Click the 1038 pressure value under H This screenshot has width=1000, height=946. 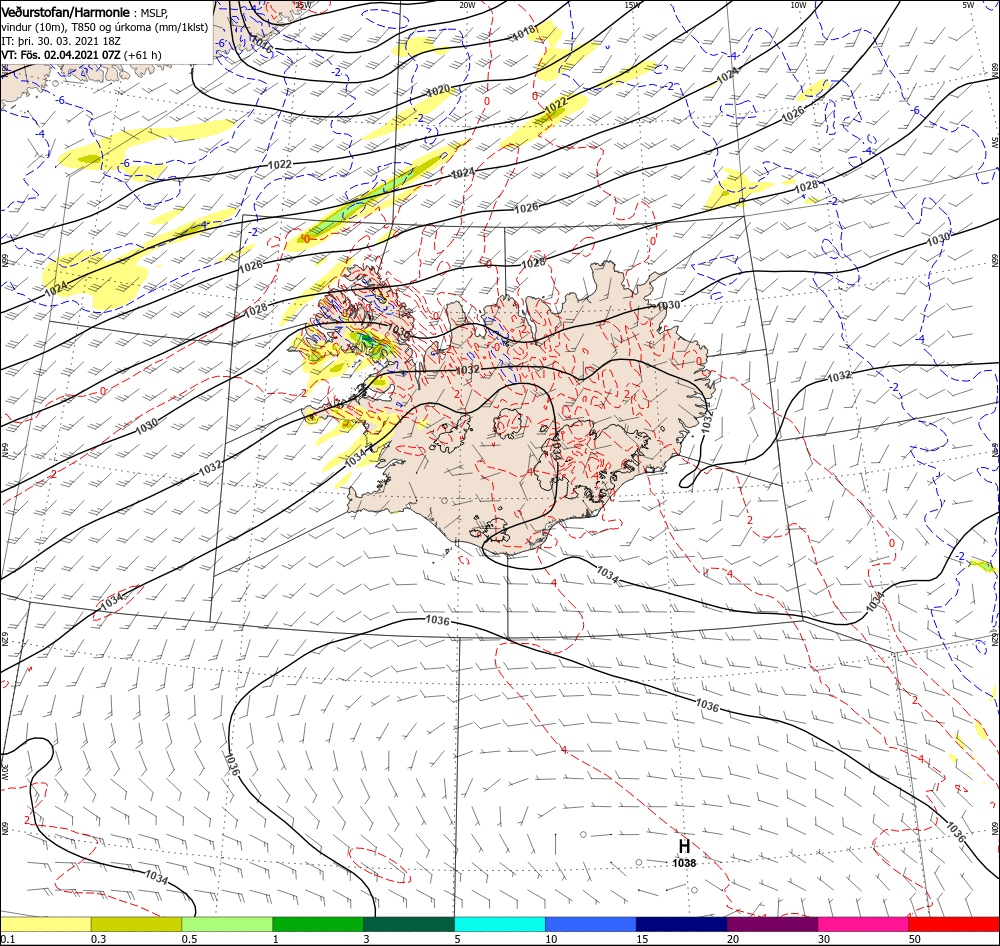coord(684,863)
